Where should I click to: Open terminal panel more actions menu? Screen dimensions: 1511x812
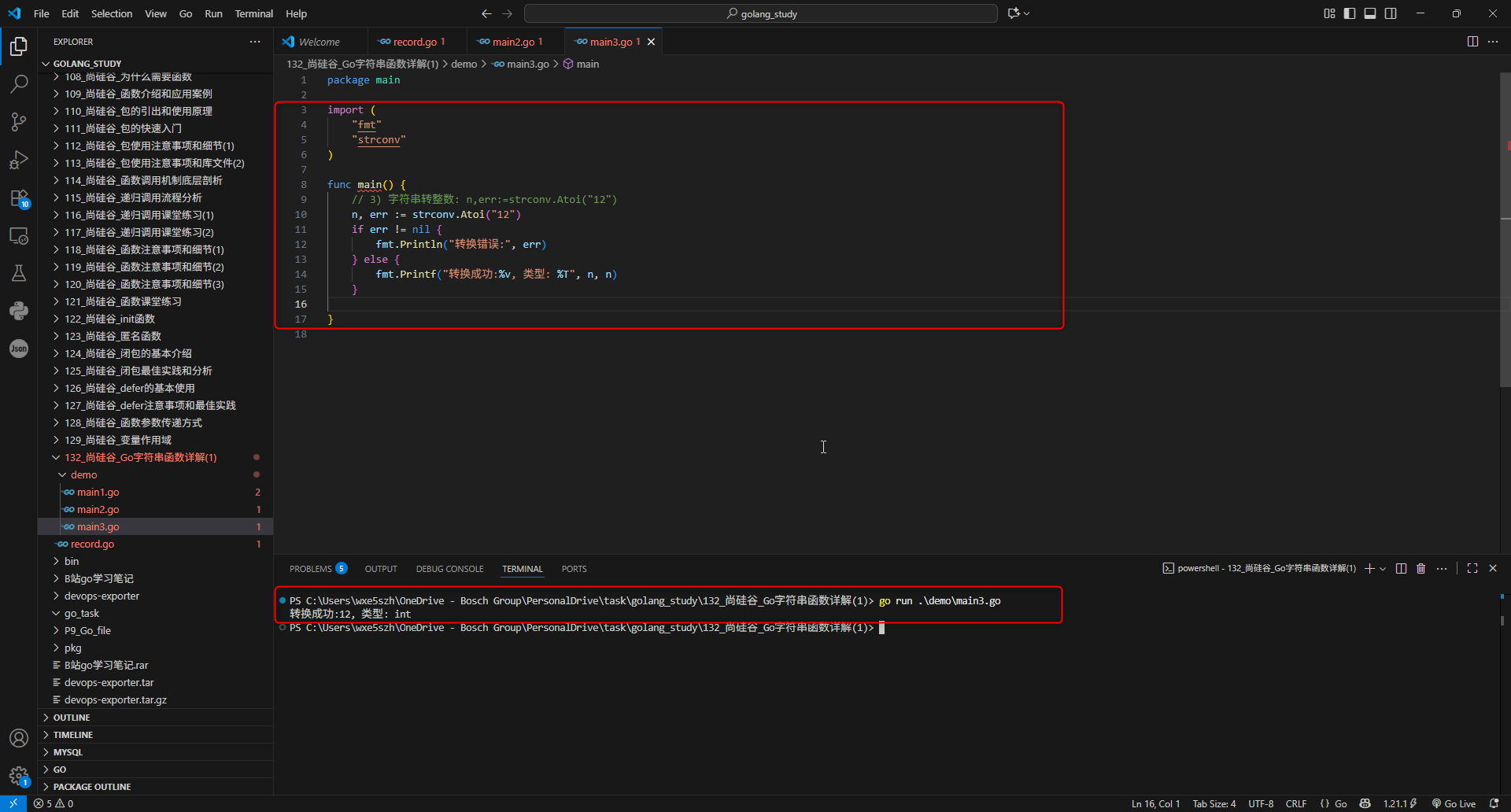click(x=1442, y=568)
